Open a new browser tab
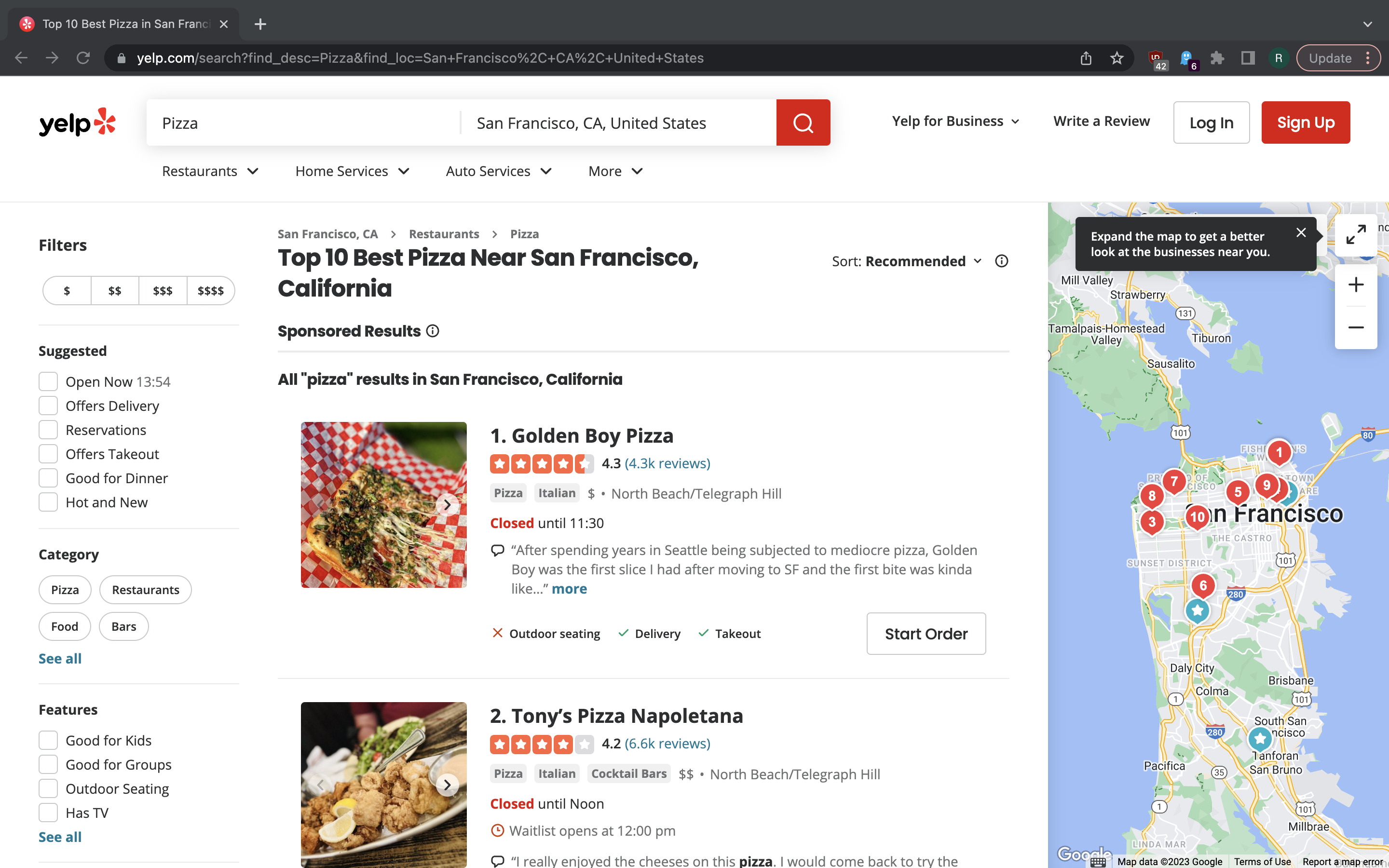The width and height of the screenshot is (1389, 868). click(x=260, y=24)
